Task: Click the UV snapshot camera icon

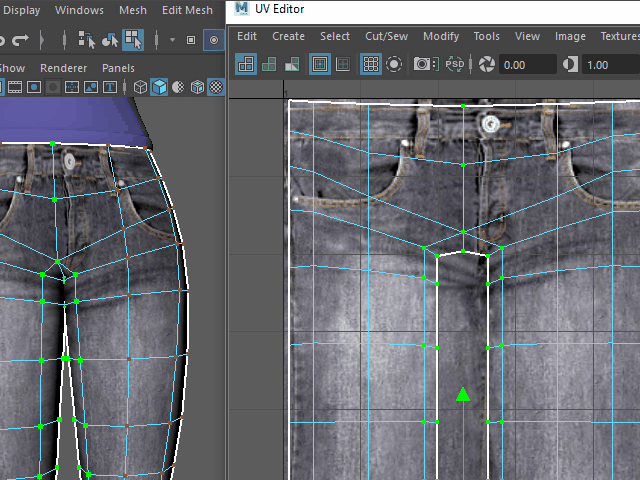Action: [424, 64]
